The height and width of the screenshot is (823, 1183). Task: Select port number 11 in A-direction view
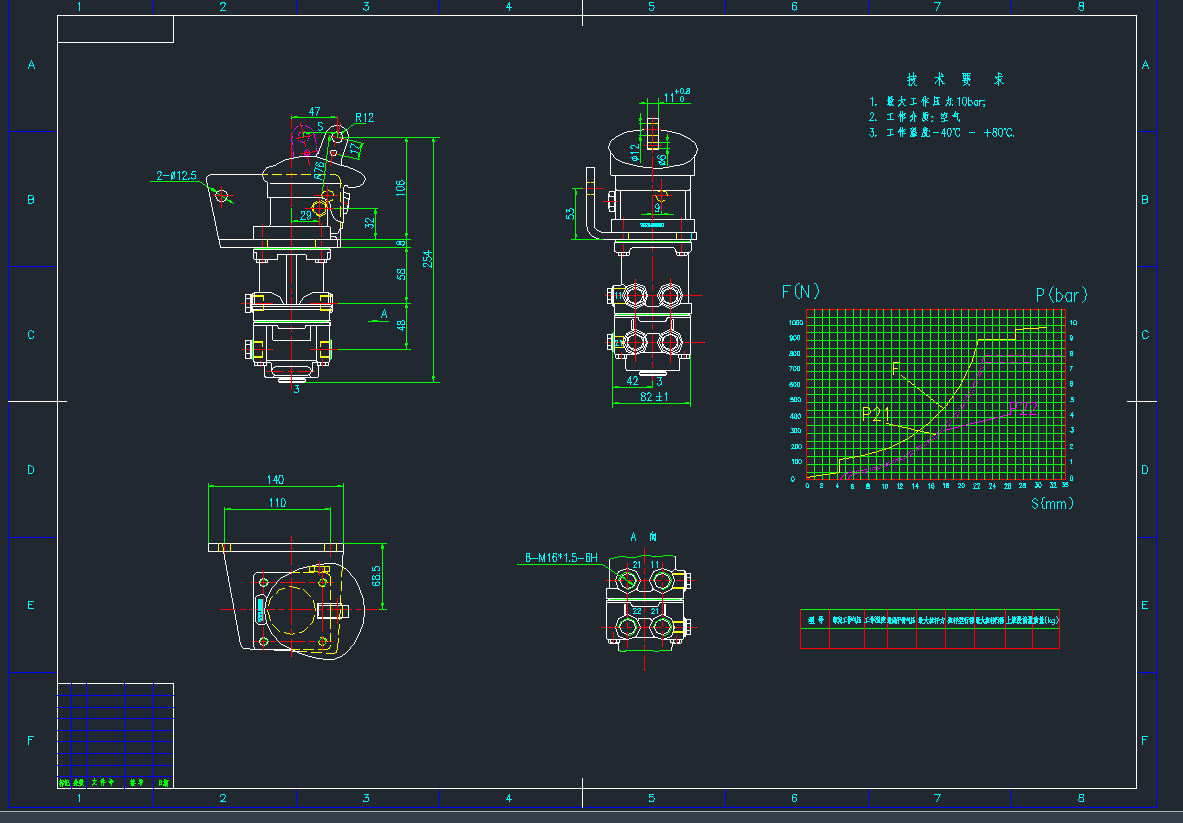click(655, 564)
